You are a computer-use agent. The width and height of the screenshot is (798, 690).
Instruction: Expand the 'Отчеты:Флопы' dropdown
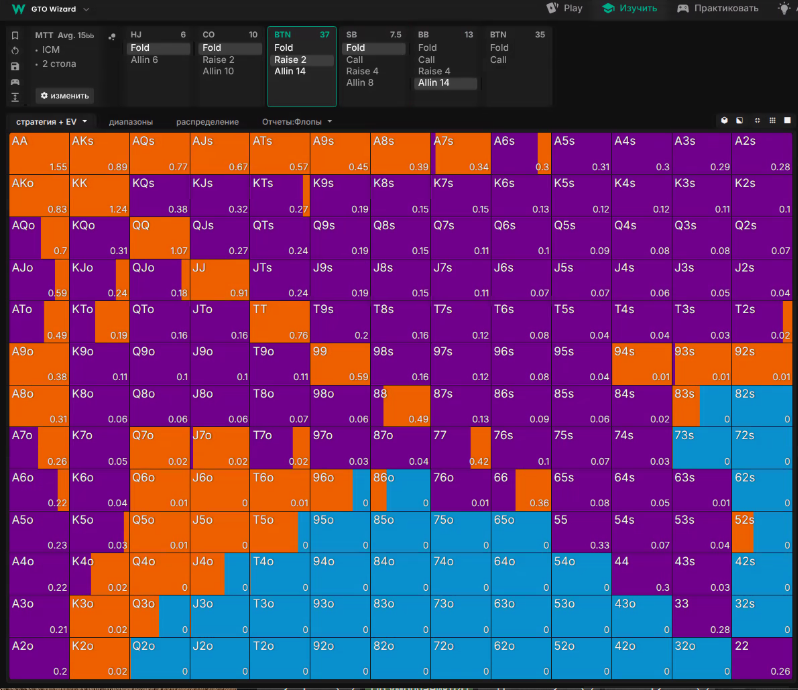click(x=297, y=122)
